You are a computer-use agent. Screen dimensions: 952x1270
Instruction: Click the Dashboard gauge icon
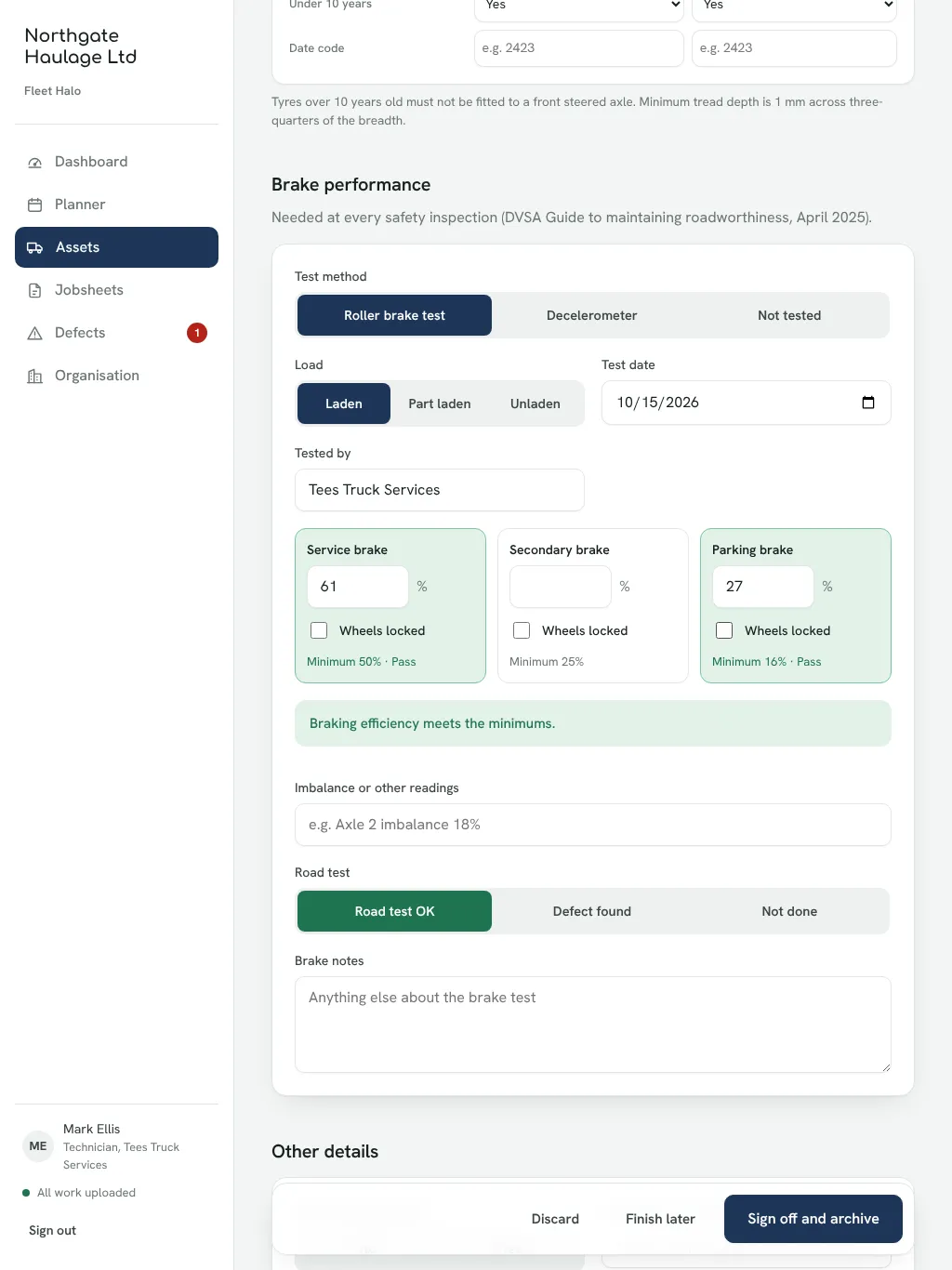(x=35, y=163)
